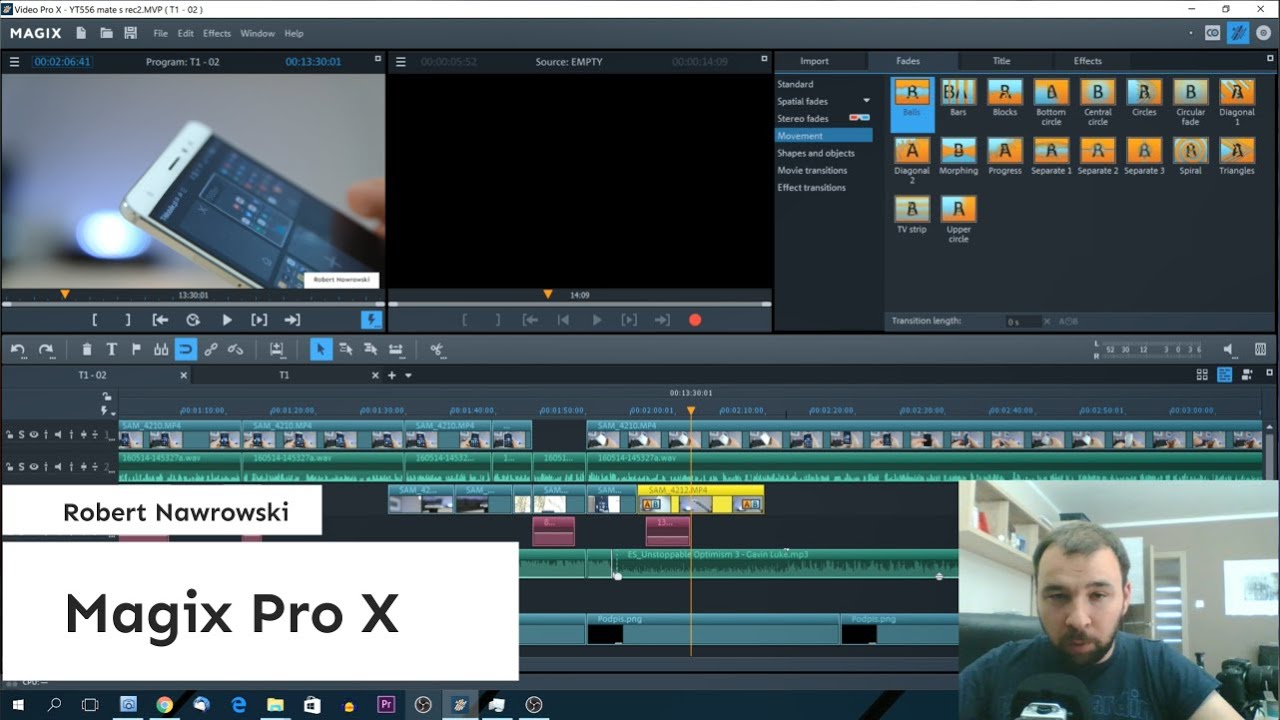Toggle lock on track 1
1280x720 pixels.
[9, 435]
